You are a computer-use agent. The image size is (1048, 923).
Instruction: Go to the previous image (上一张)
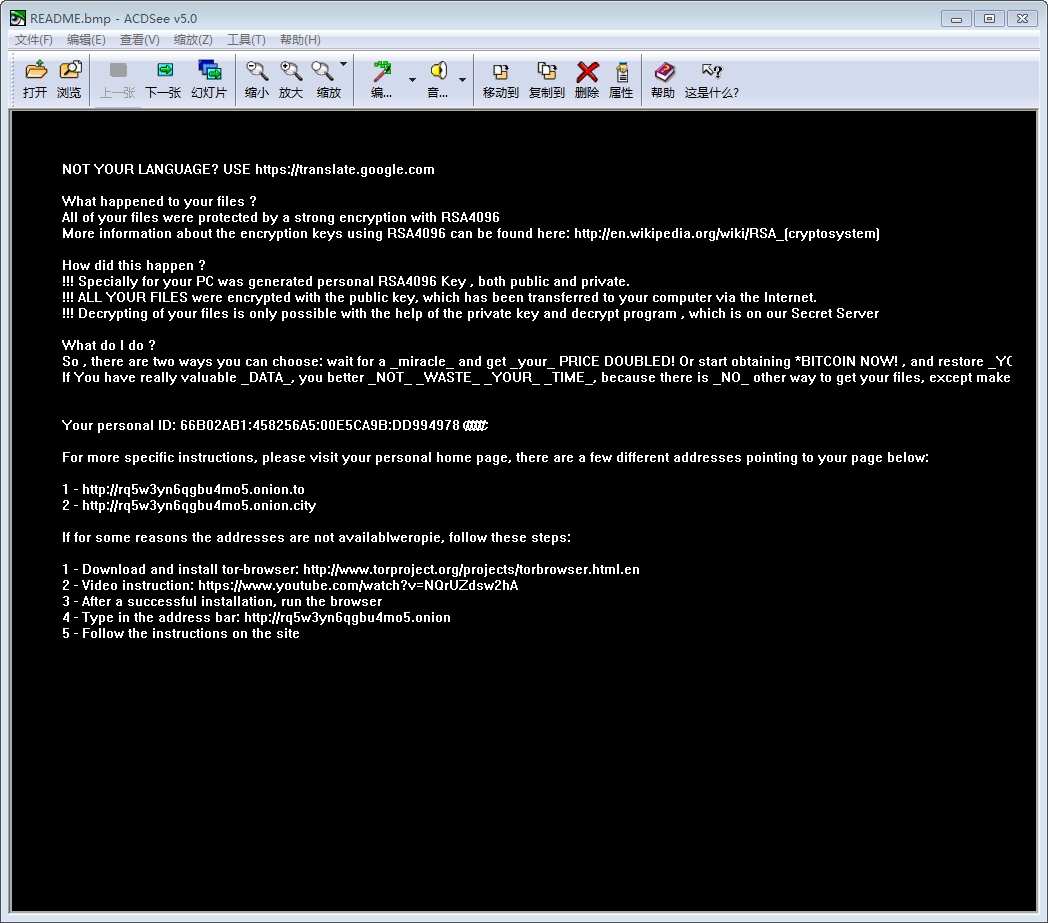click(x=118, y=71)
